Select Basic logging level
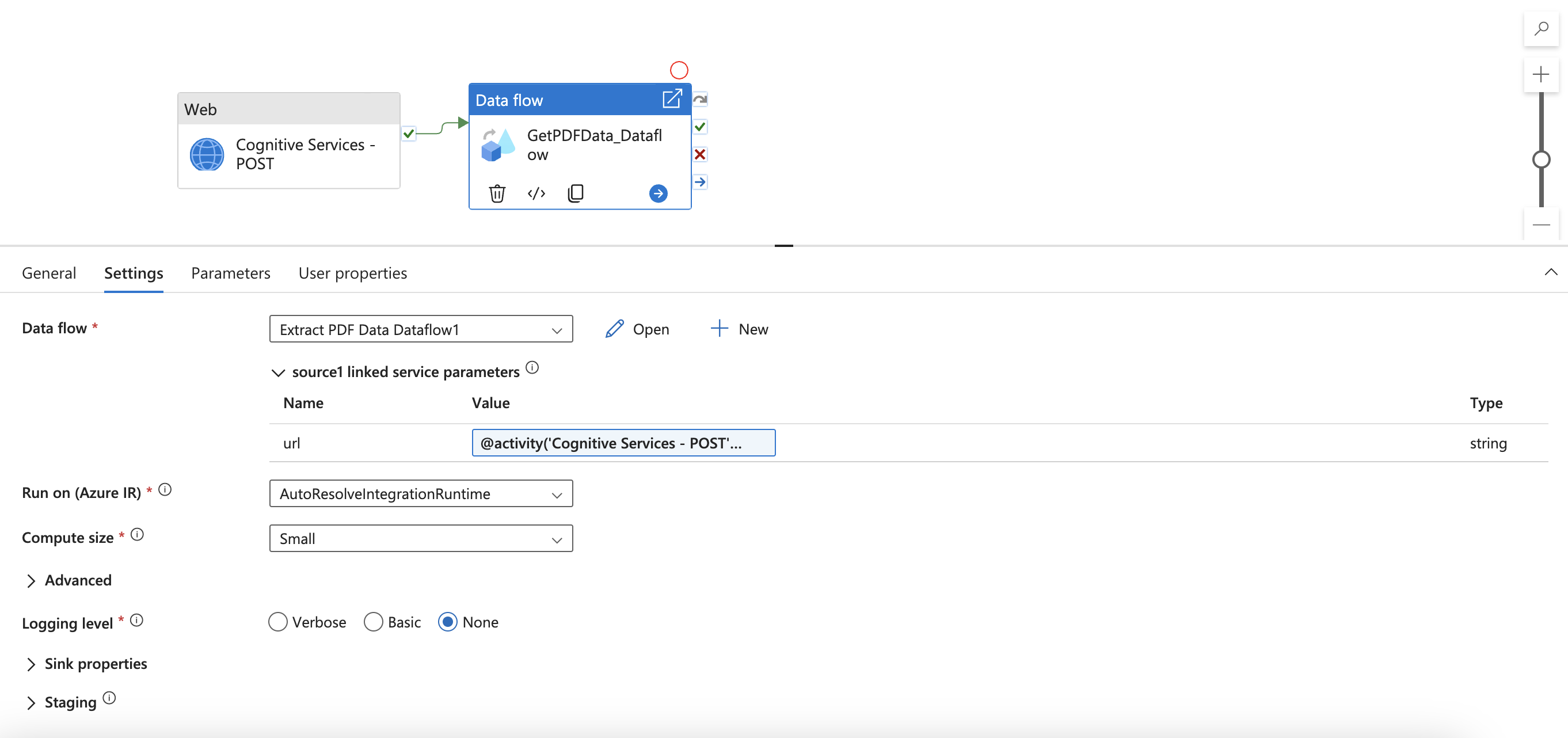Viewport: 1568px width, 738px height. tap(373, 622)
